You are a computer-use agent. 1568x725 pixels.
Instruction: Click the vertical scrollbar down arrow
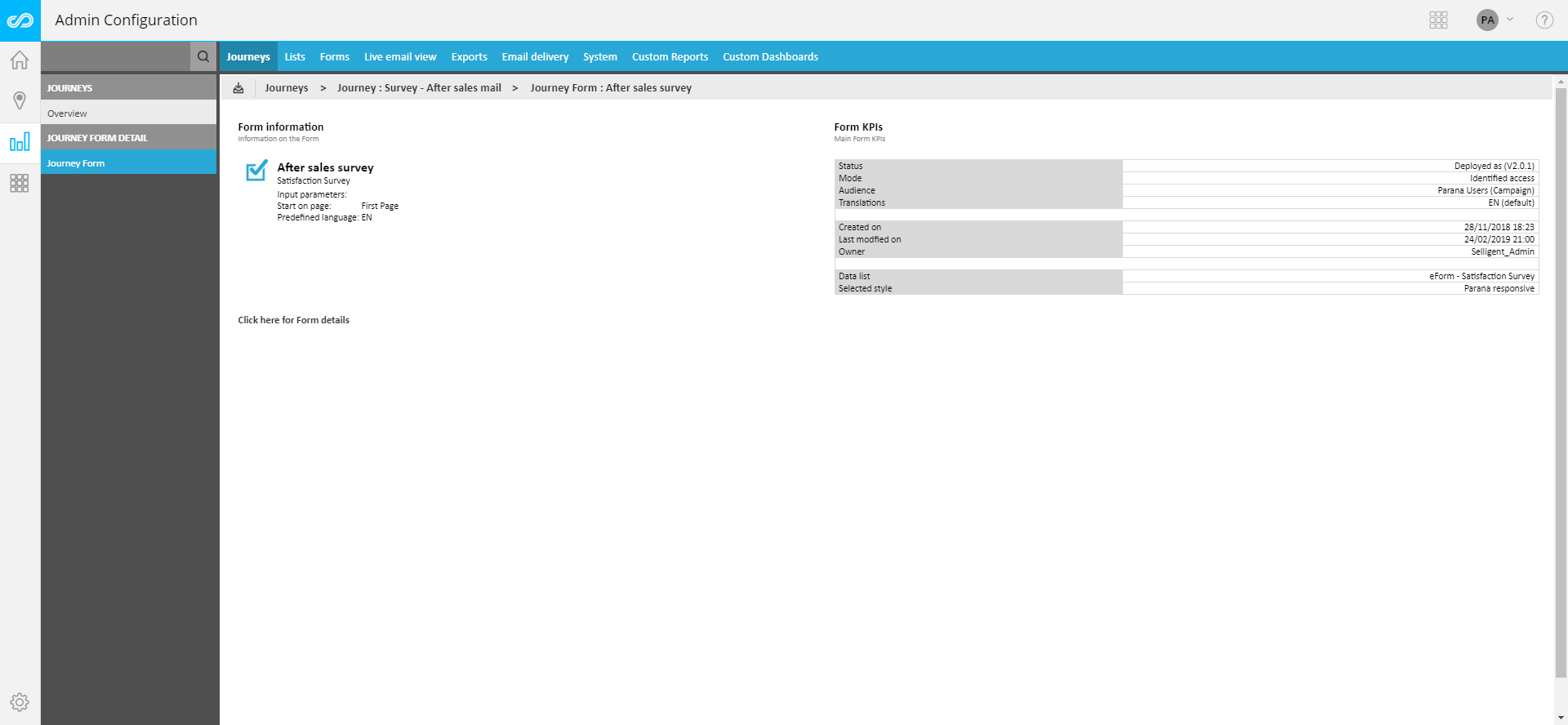[x=1561, y=718]
